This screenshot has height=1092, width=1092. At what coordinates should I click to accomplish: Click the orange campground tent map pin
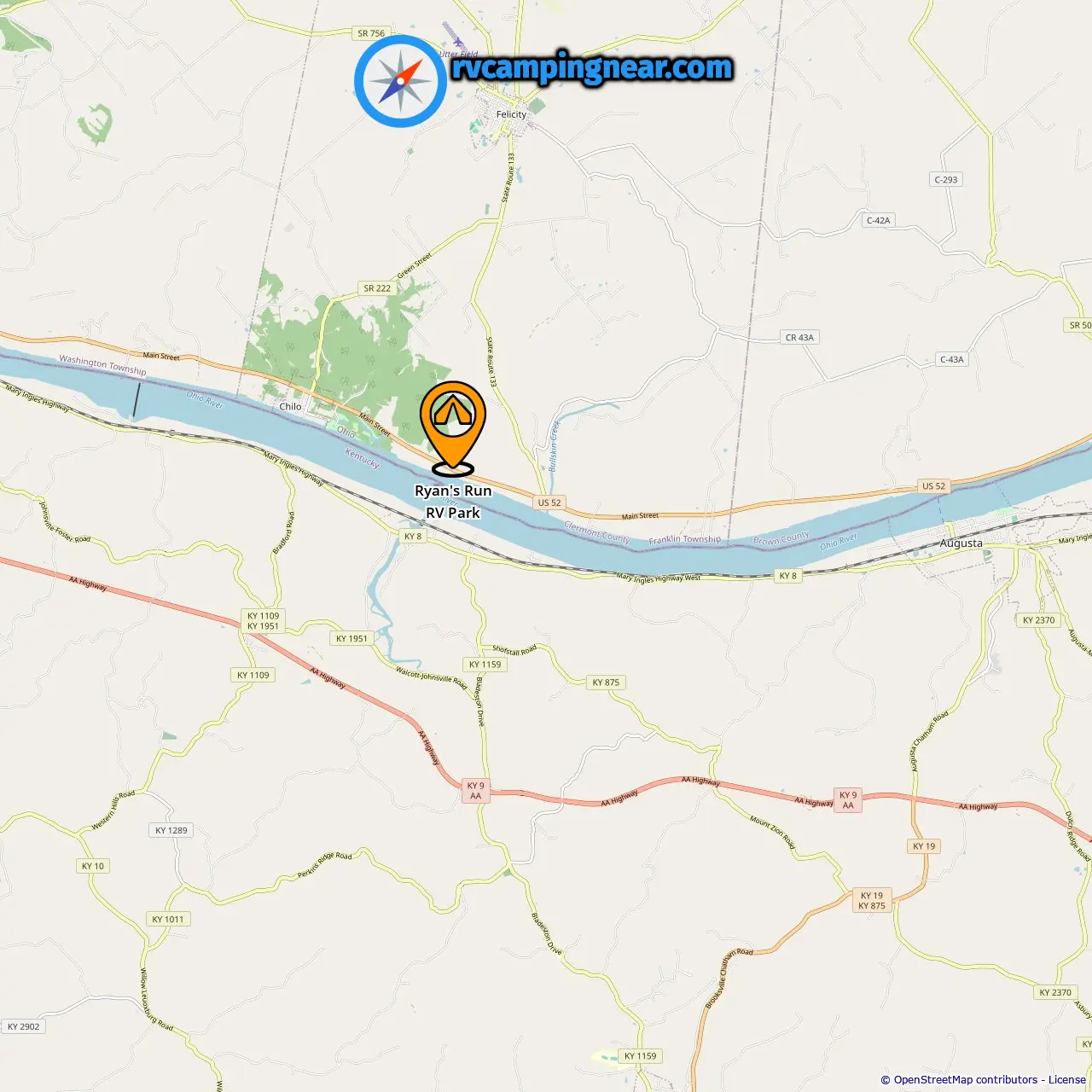click(453, 427)
